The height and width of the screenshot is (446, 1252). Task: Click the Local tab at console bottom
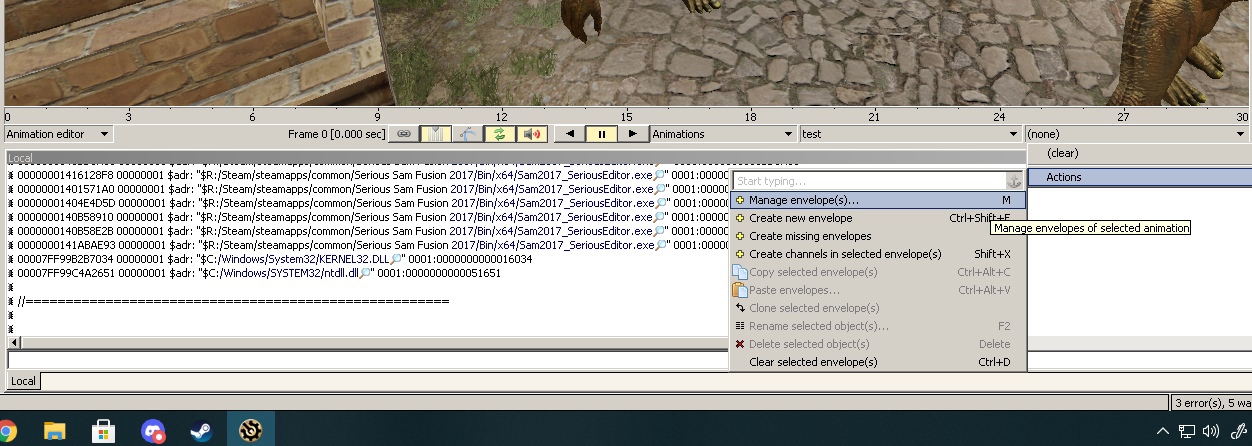point(23,381)
